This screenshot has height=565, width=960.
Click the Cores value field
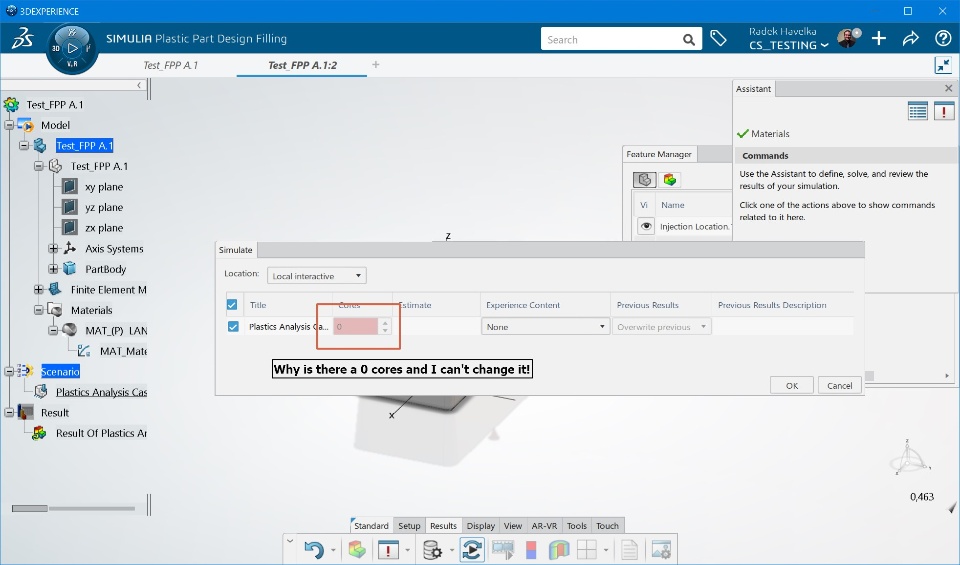356,327
